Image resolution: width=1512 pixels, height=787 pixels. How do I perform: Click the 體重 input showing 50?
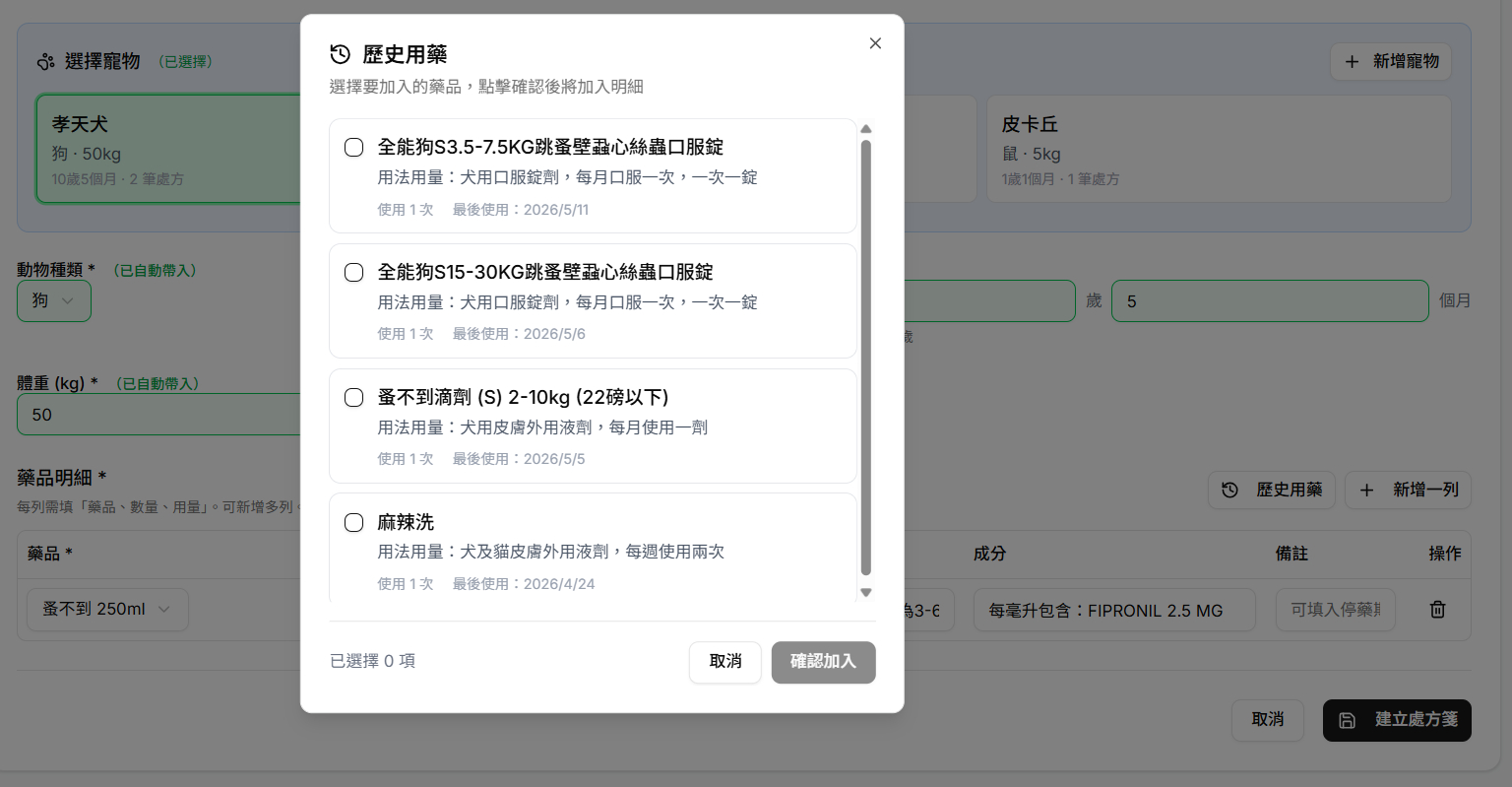point(158,415)
